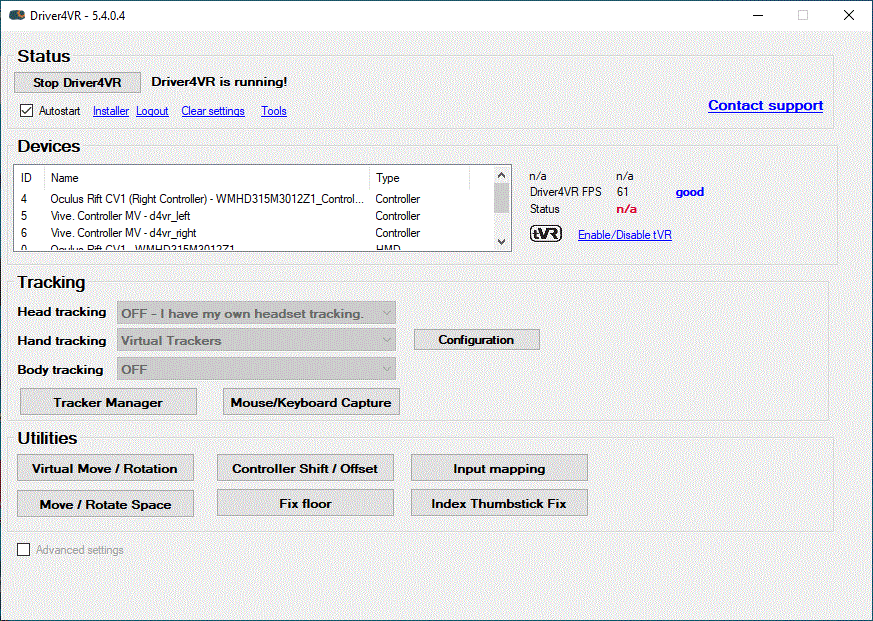The image size is (873, 621).
Task: Open hand tracking Configuration
Action: [477, 340]
